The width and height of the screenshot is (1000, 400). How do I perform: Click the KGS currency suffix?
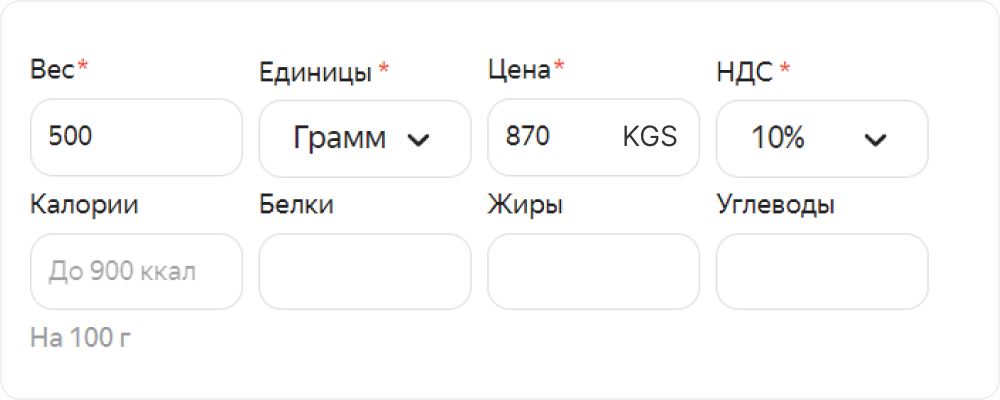[x=650, y=137]
